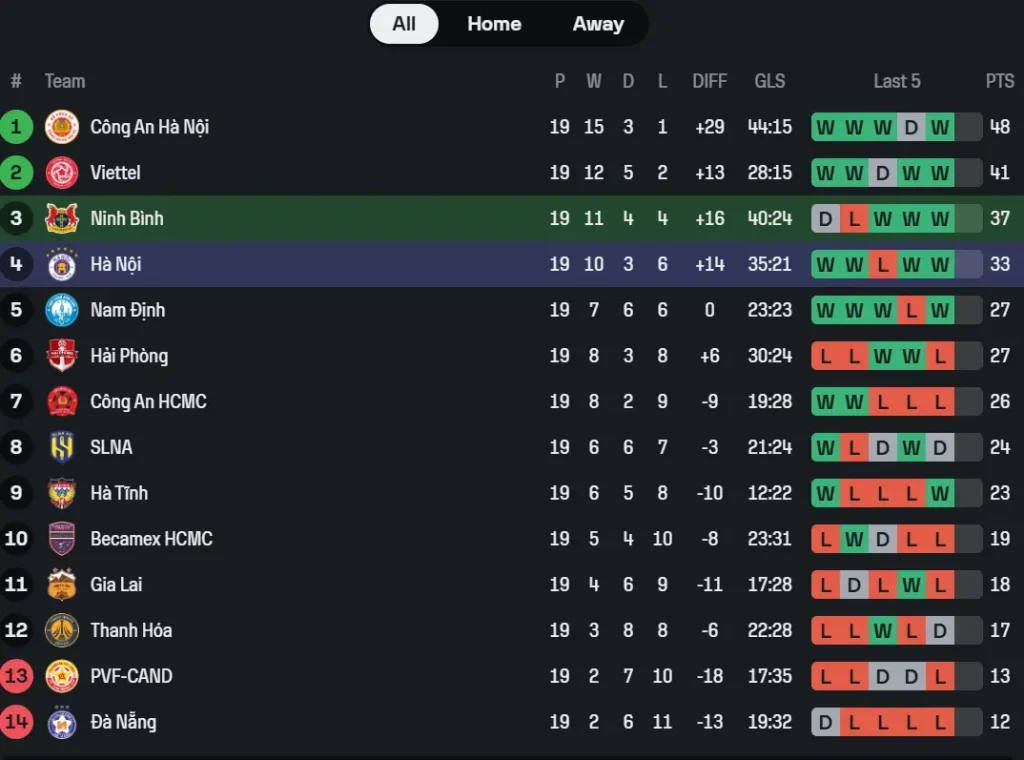The image size is (1024, 760).
Task: Click the SLNA yellow club crest
Action: (x=62, y=447)
